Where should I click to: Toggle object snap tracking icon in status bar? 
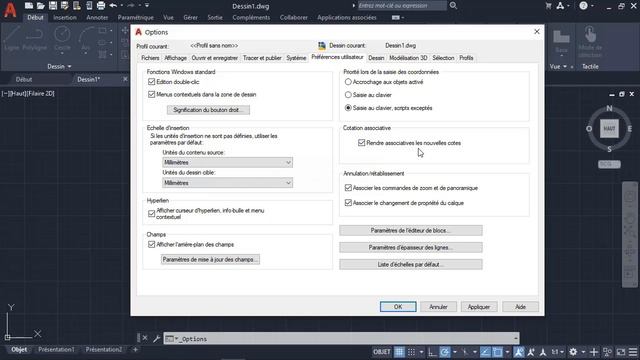click(x=485, y=352)
